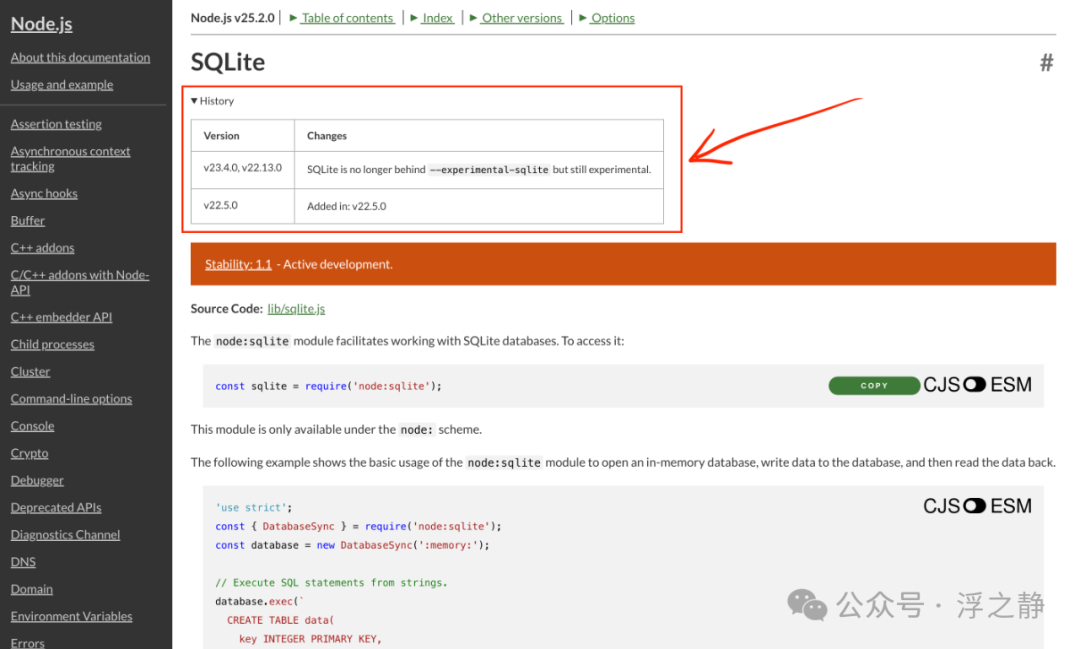Open C++ embedder API page
This screenshot has height=649, width=1080.
pos(61,317)
